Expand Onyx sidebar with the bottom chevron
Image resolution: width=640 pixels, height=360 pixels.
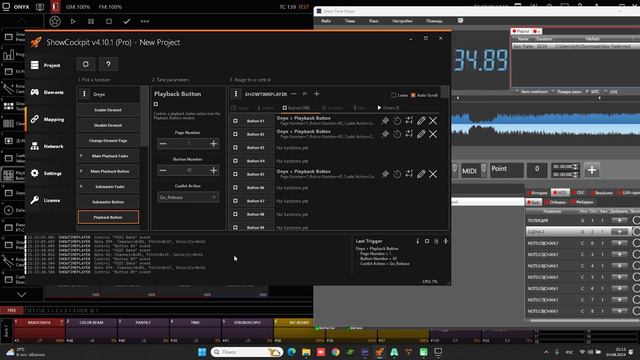[22, 294]
